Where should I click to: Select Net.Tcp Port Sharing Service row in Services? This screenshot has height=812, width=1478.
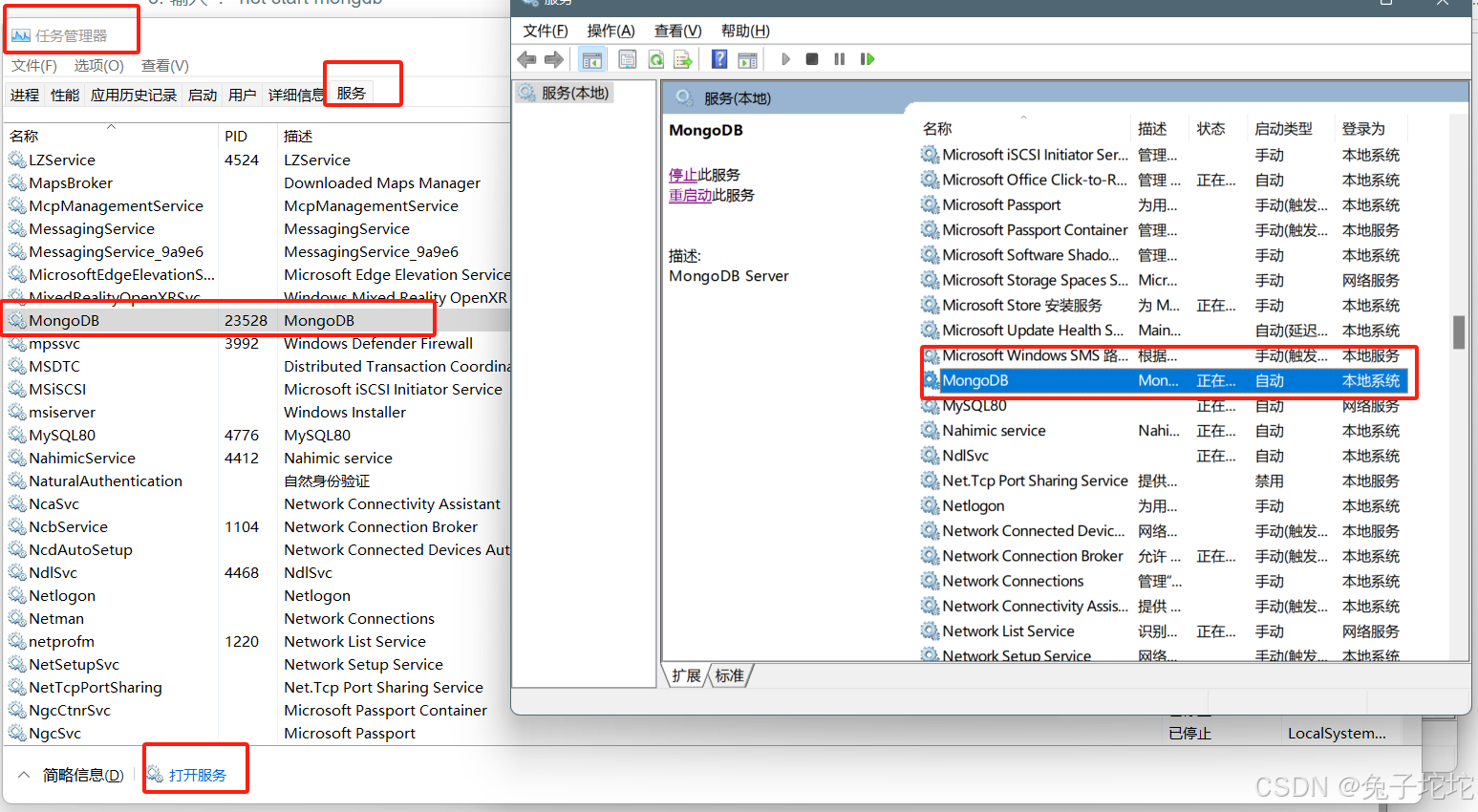(1164, 481)
